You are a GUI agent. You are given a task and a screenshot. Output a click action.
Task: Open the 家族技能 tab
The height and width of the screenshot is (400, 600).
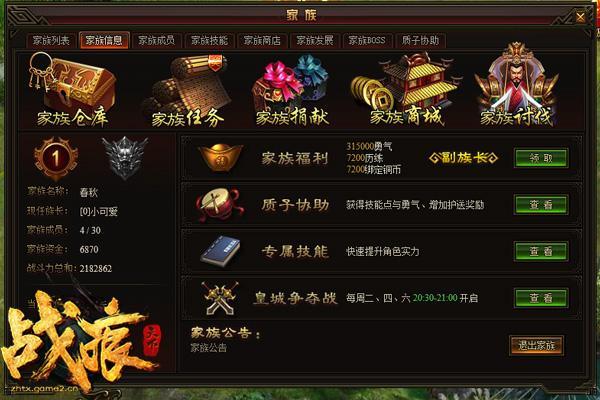click(x=209, y=40)
